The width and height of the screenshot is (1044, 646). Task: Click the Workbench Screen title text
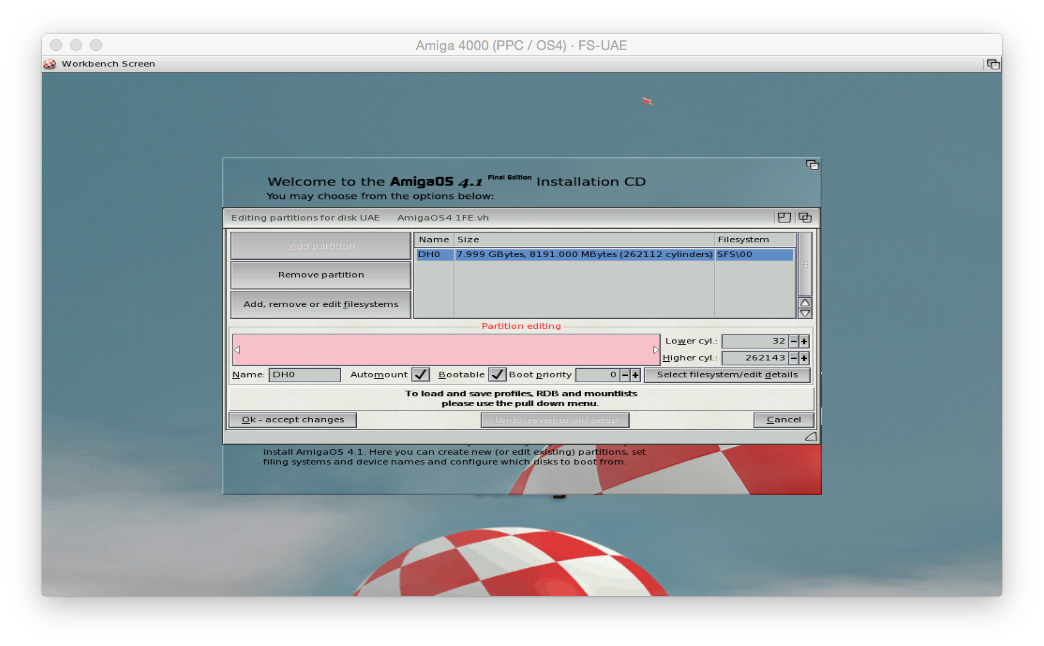click(109, 64)
